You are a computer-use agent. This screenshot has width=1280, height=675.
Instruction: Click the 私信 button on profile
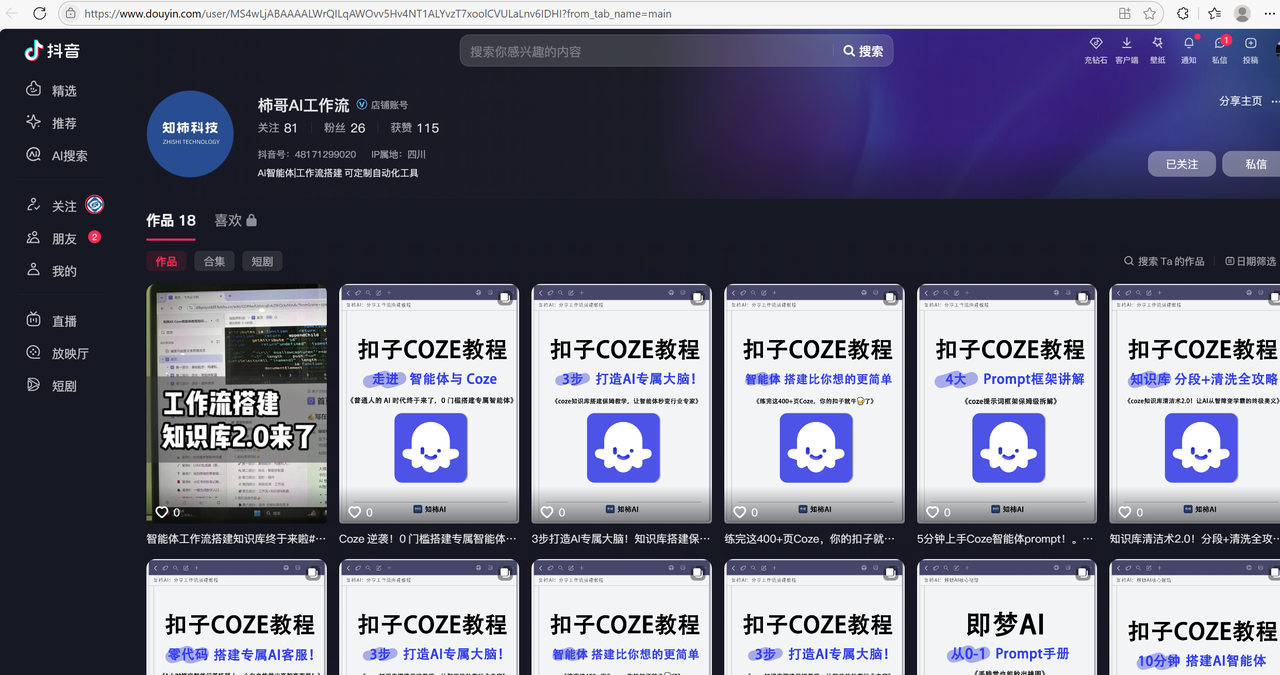pos(1254,164)
